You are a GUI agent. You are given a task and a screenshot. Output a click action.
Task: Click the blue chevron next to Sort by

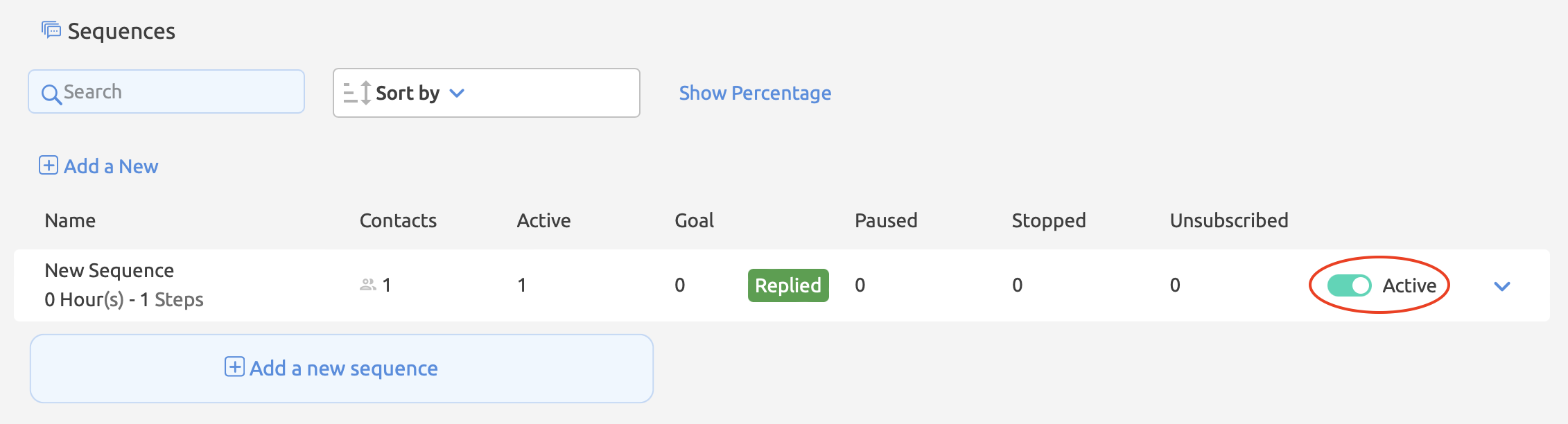pyautogui.click(x=457, y=93)
